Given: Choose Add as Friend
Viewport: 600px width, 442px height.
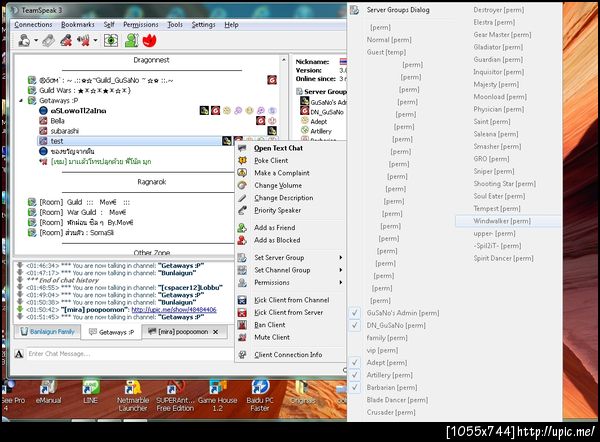Looking at the screenshot, I should [x=290, y=228].
